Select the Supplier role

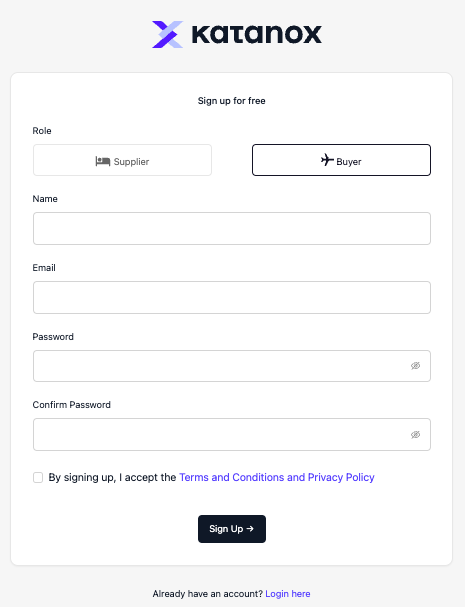coord(122,160)
